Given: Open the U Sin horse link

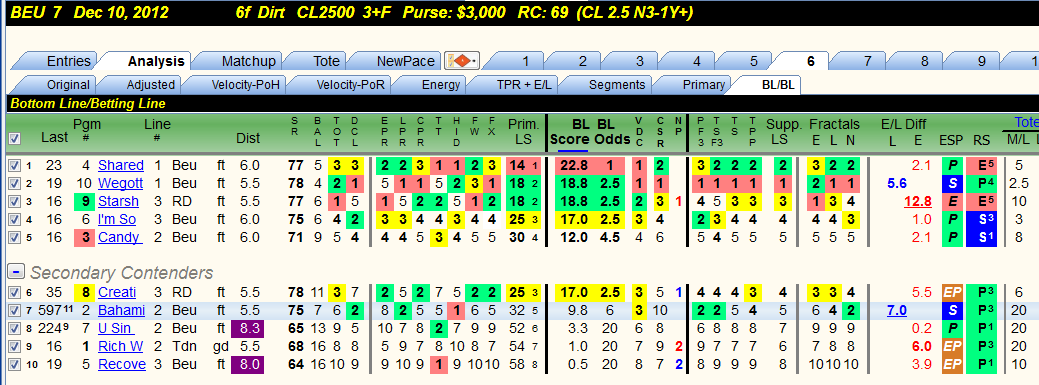Looking at the screenshot, I should point(116,328).
